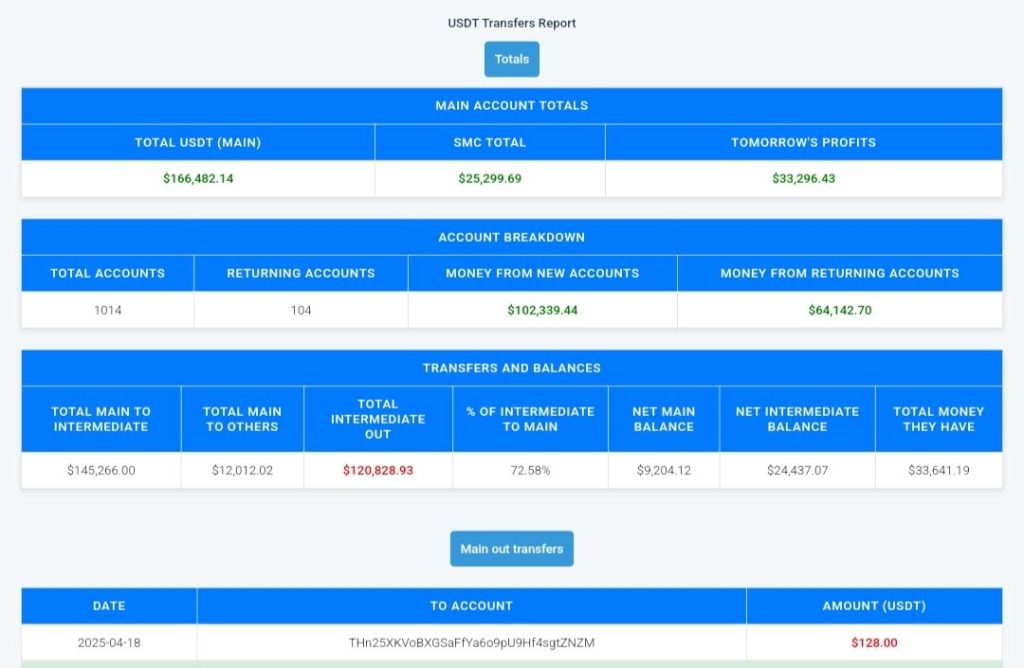Viewport: 1024px width, 668px height.
Task: Select the 1014 total accounts value
Action: click(107, 310)
